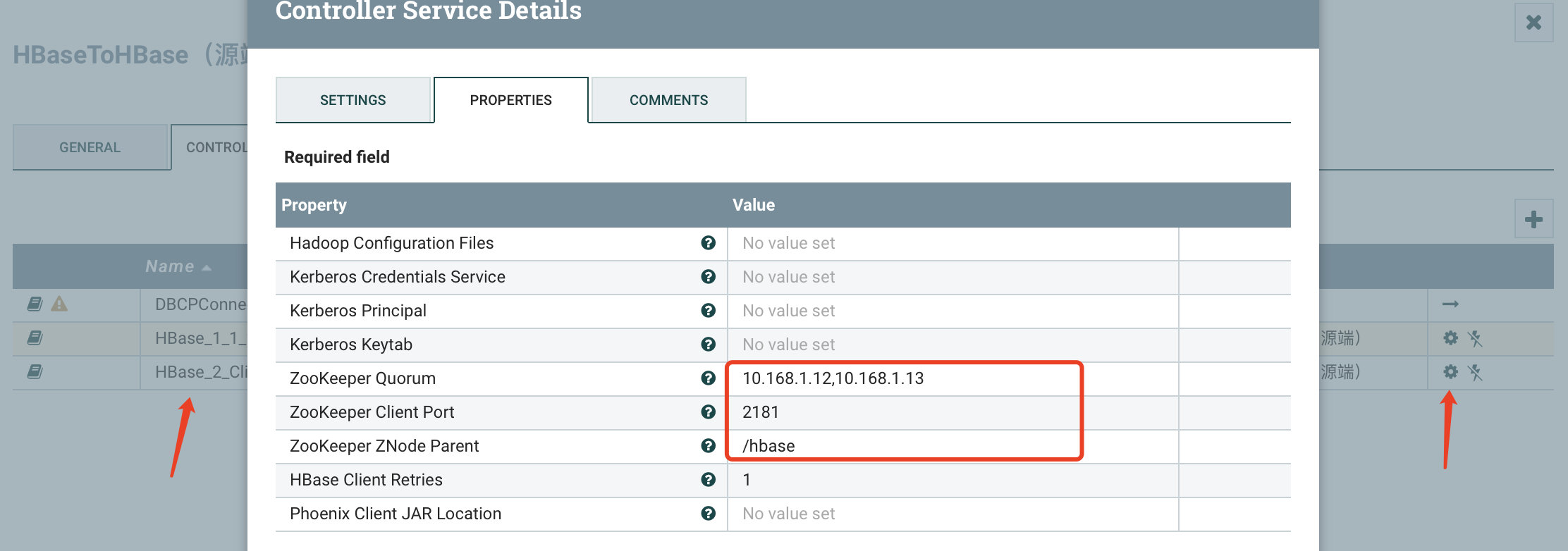Set the Phoenix Client JAR Location value

coord(953,514)
